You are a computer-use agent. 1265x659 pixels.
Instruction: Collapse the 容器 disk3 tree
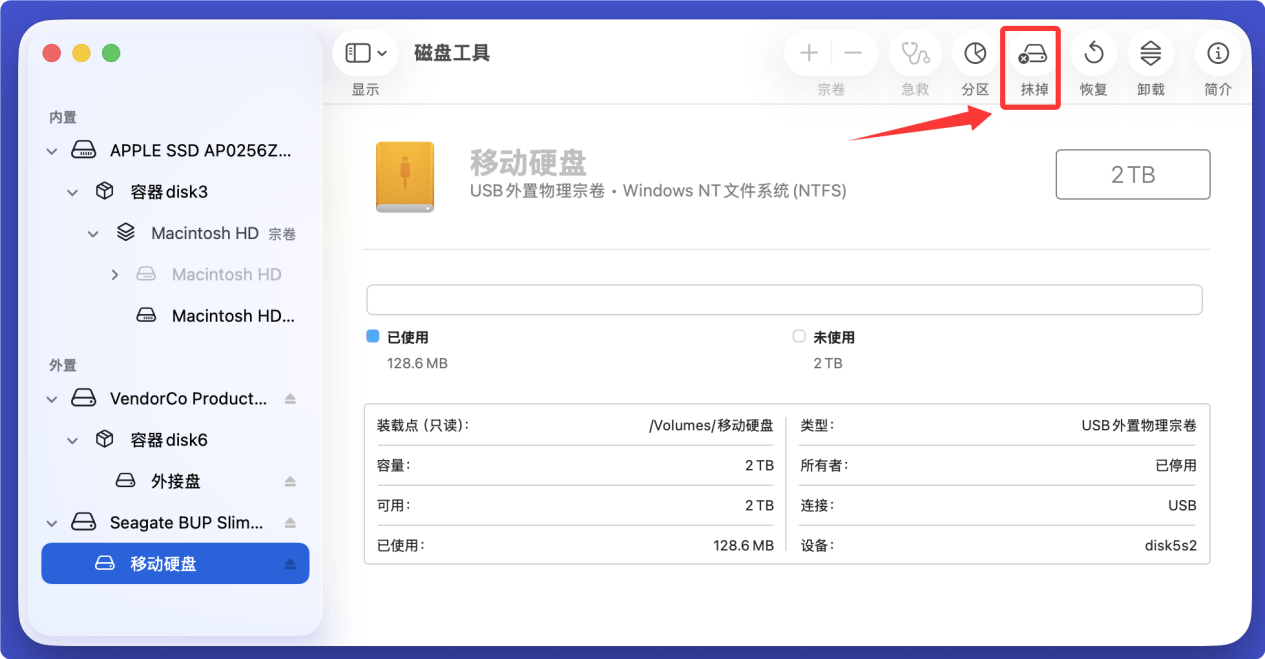(71, 191)
